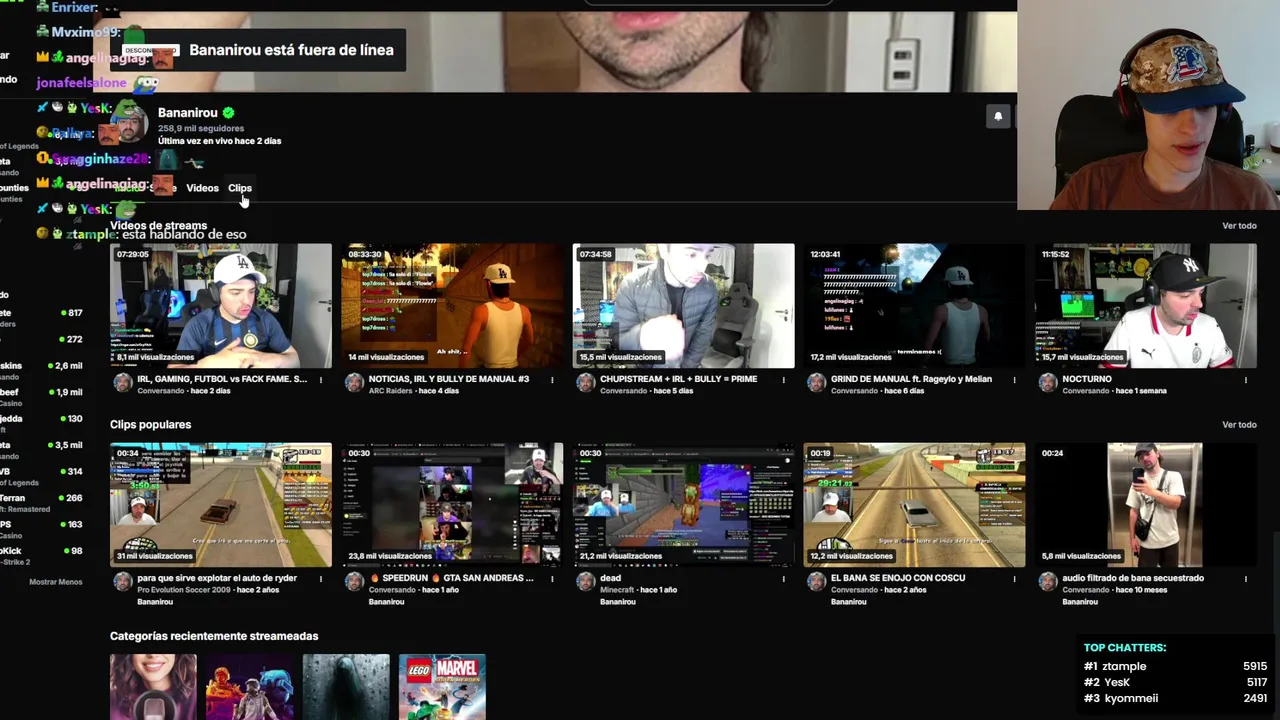Click avatar beside audio filtrado clip title
This screenshot has width=1280, height=720.
coord(1047,581)
